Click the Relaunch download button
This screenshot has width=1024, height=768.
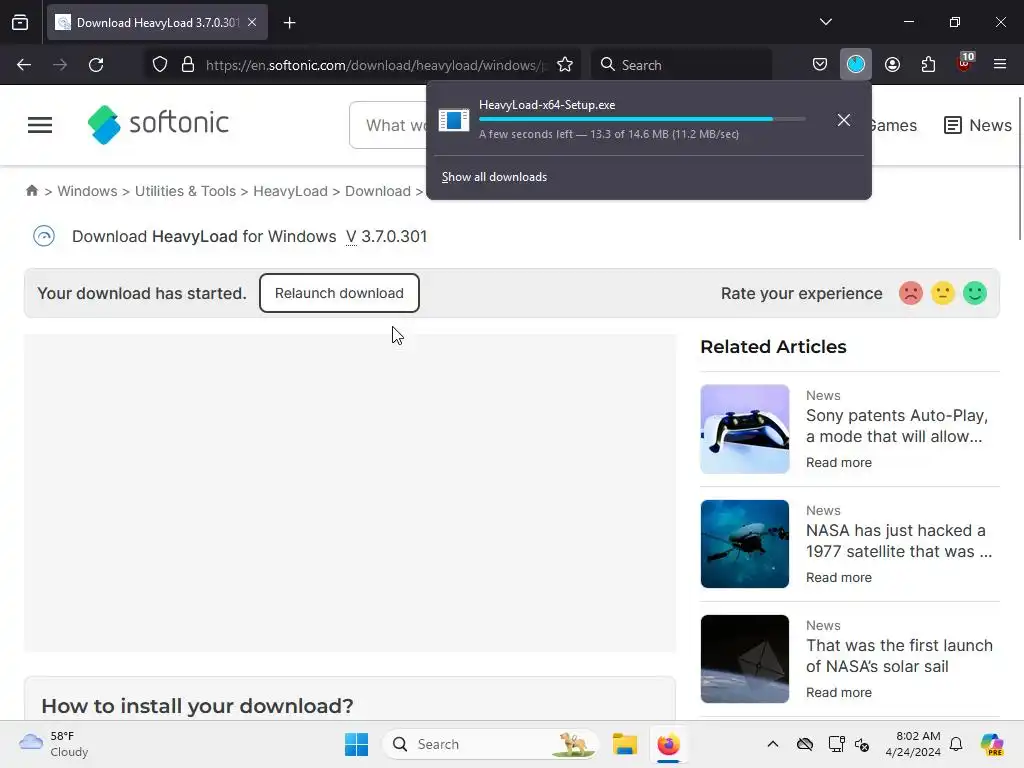pyautogui.click(x=339, y=293)
